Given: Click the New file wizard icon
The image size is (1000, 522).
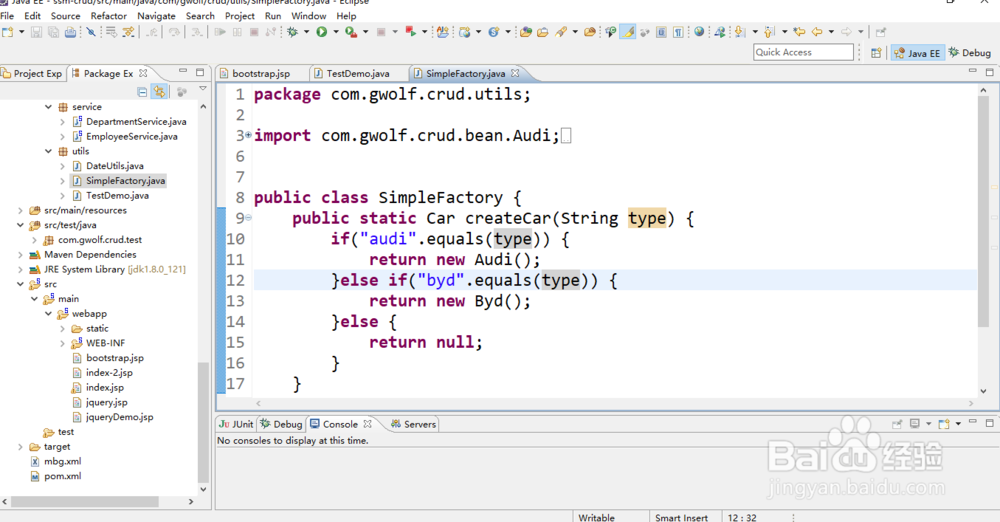Looking at the screenshot, I should (7, 32).
